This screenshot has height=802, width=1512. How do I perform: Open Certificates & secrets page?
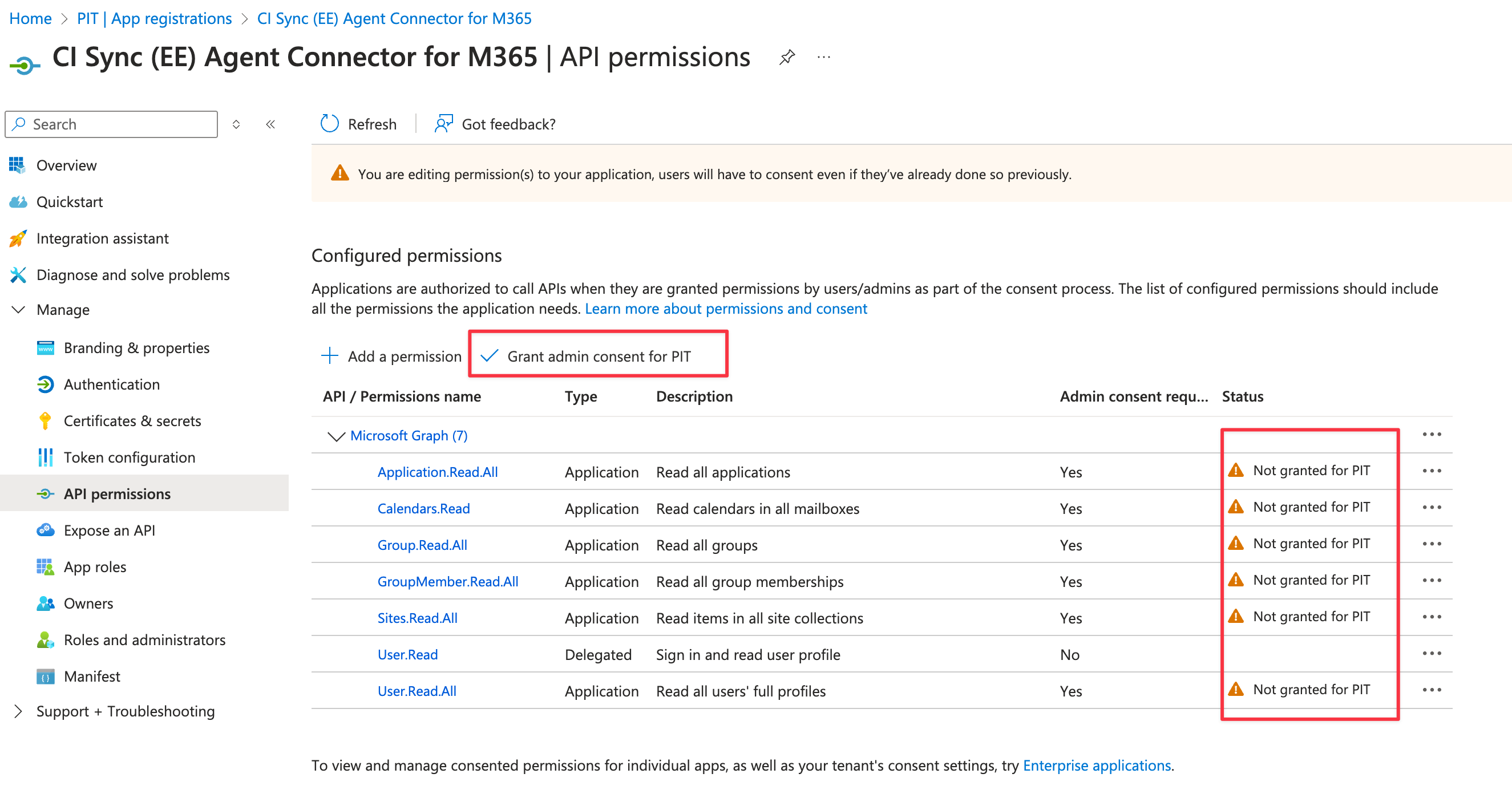[132, 420]
